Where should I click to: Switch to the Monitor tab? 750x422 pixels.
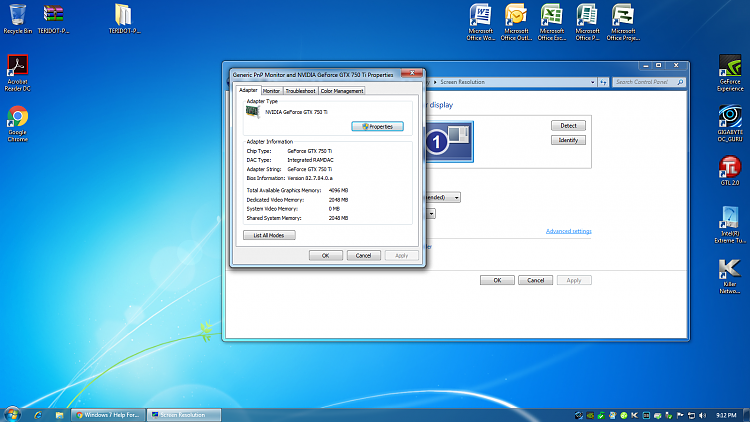click(x=271, y=90)
